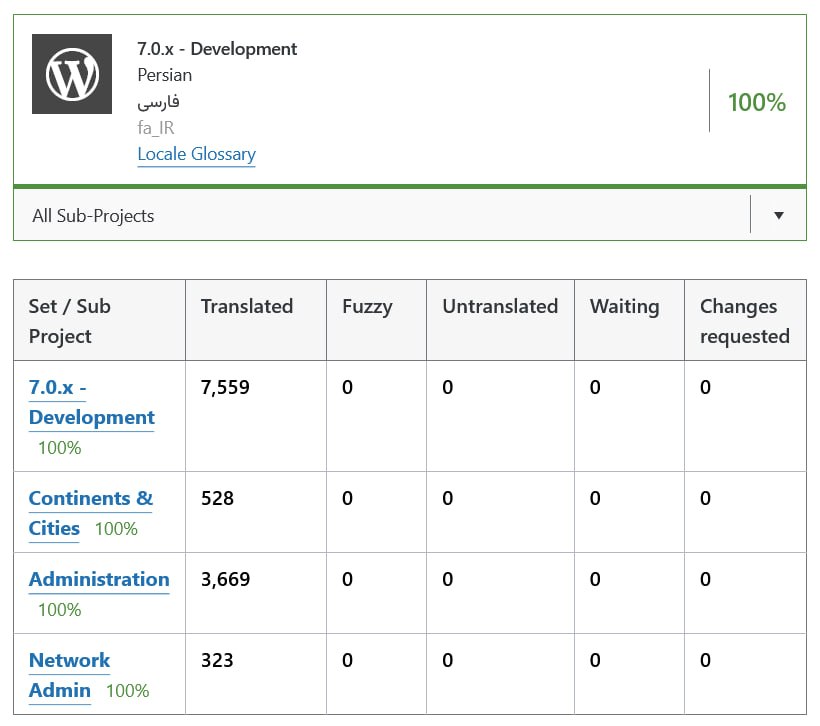Image resolution: width=820 pixels, height=726 pixels.
Task: Click the Changes requested column header
Action: [x=745, y=321]
